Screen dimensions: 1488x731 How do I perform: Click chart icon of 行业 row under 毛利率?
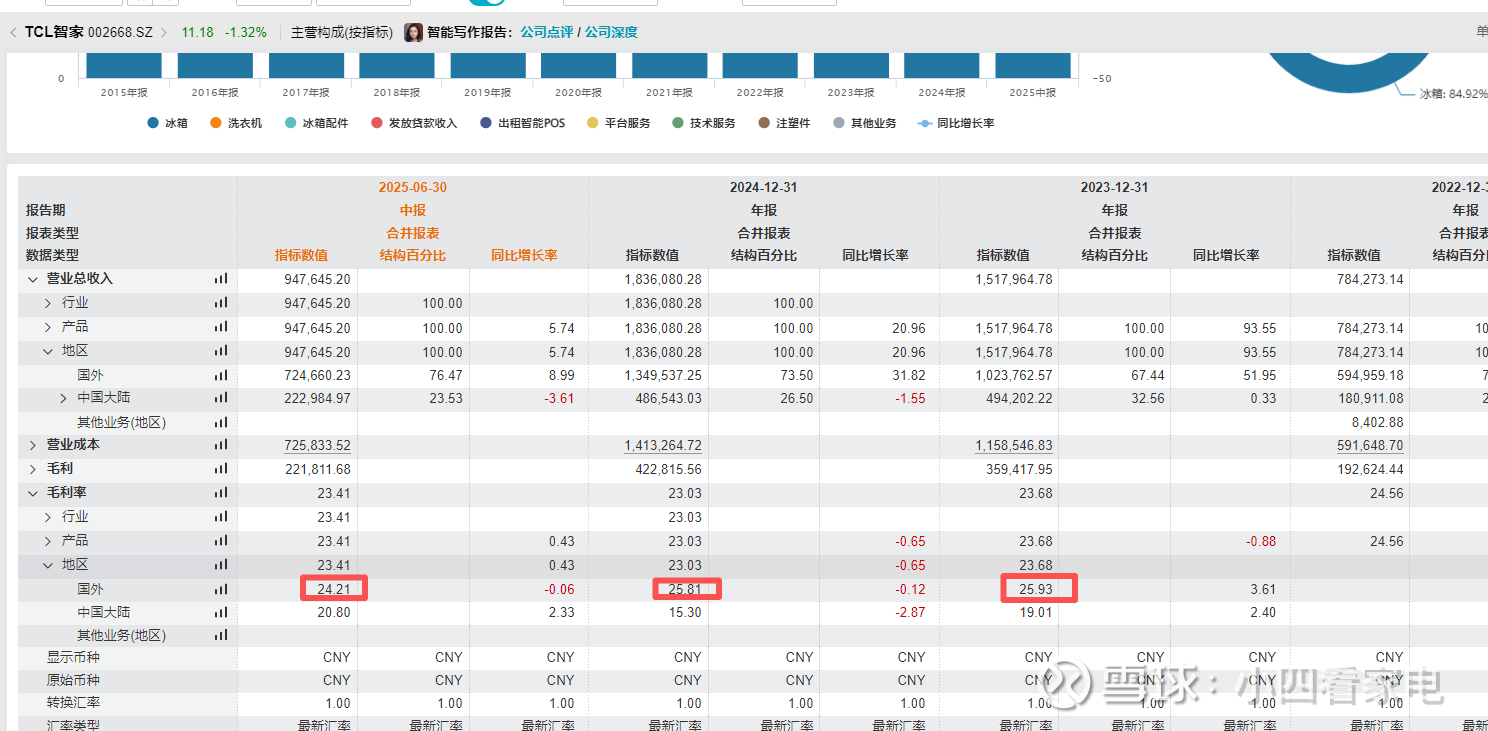(x=221, y=517)
